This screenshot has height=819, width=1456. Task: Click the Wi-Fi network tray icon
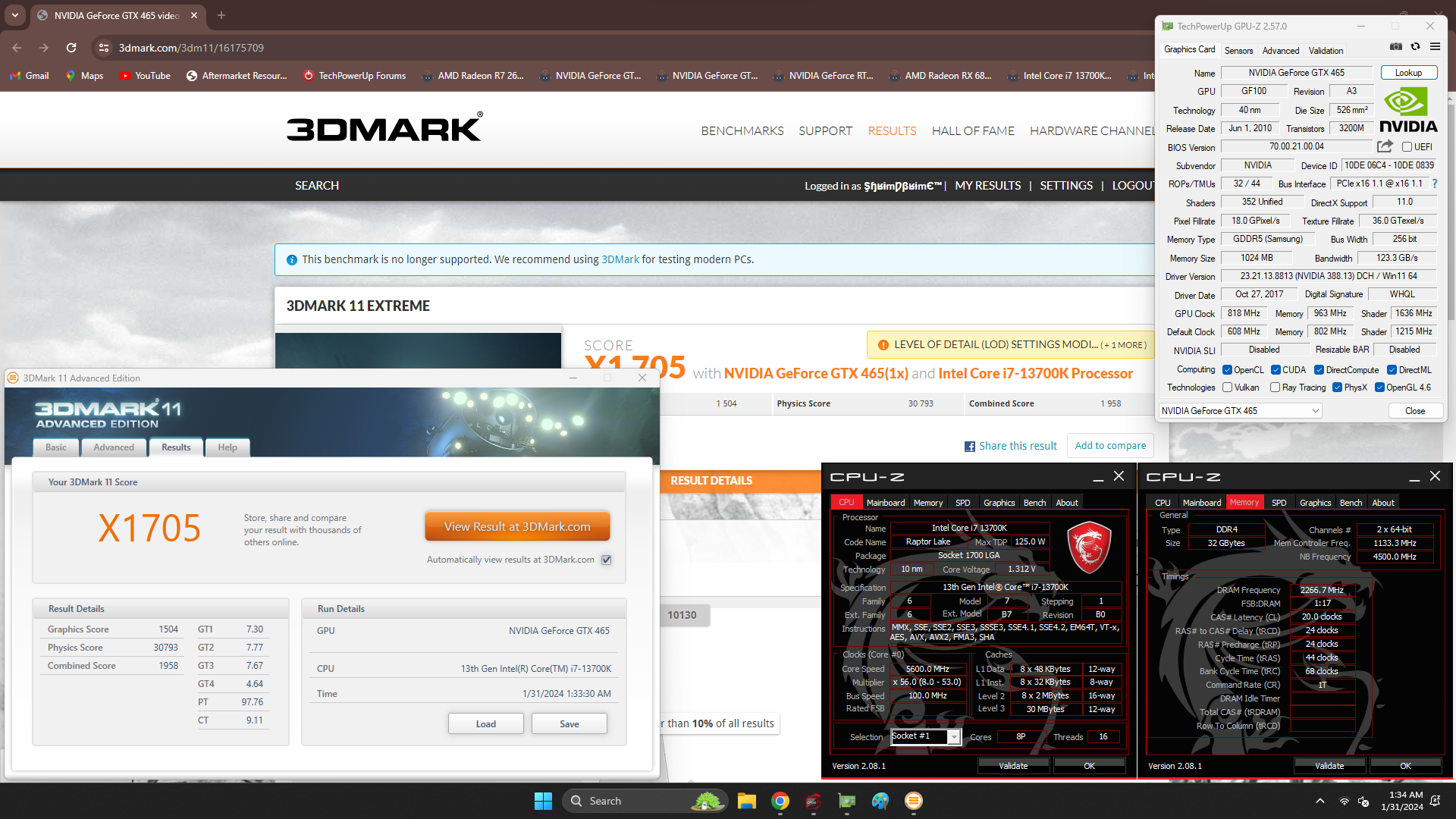1345,801
